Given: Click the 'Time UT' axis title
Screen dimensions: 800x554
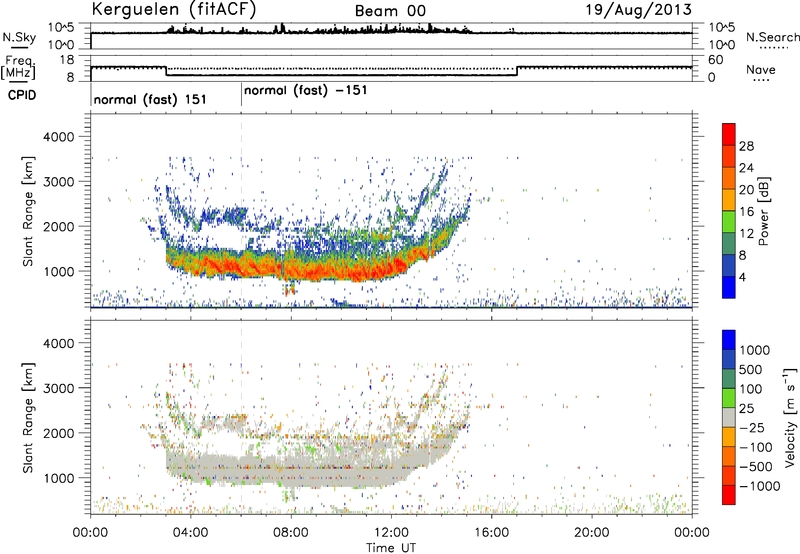Looking at the screenshot, I should coord(391,547).
